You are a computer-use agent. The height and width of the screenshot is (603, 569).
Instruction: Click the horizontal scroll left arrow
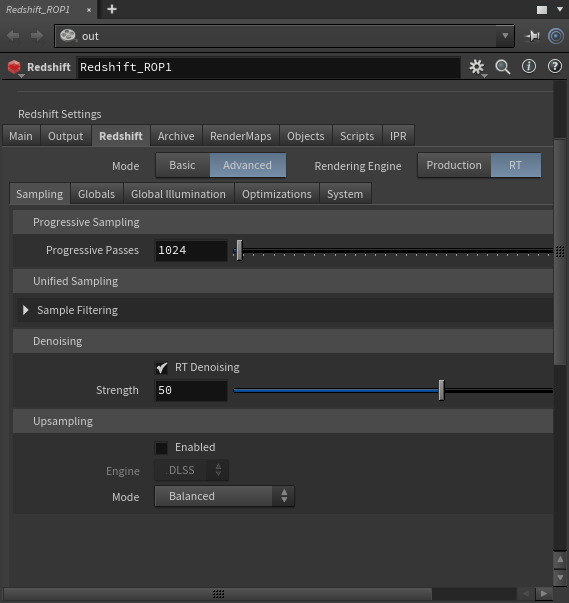(x=526, y=594)
